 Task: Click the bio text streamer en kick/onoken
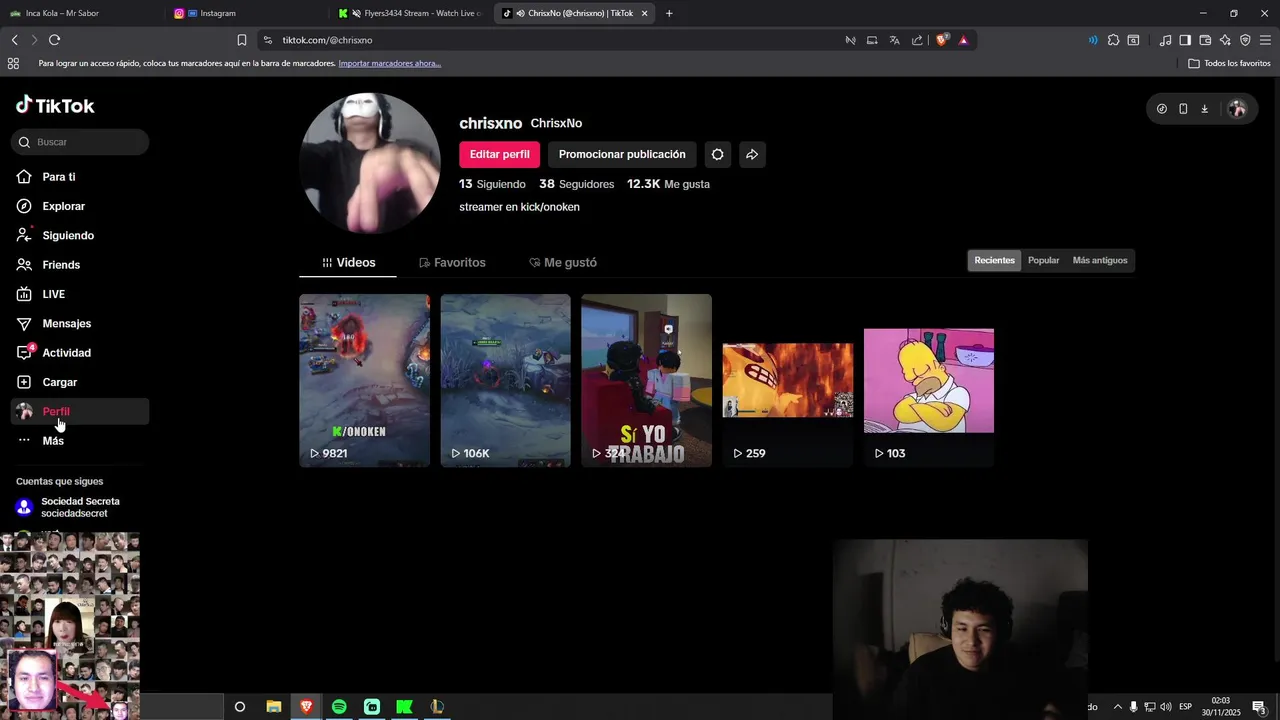pos(519,207)
